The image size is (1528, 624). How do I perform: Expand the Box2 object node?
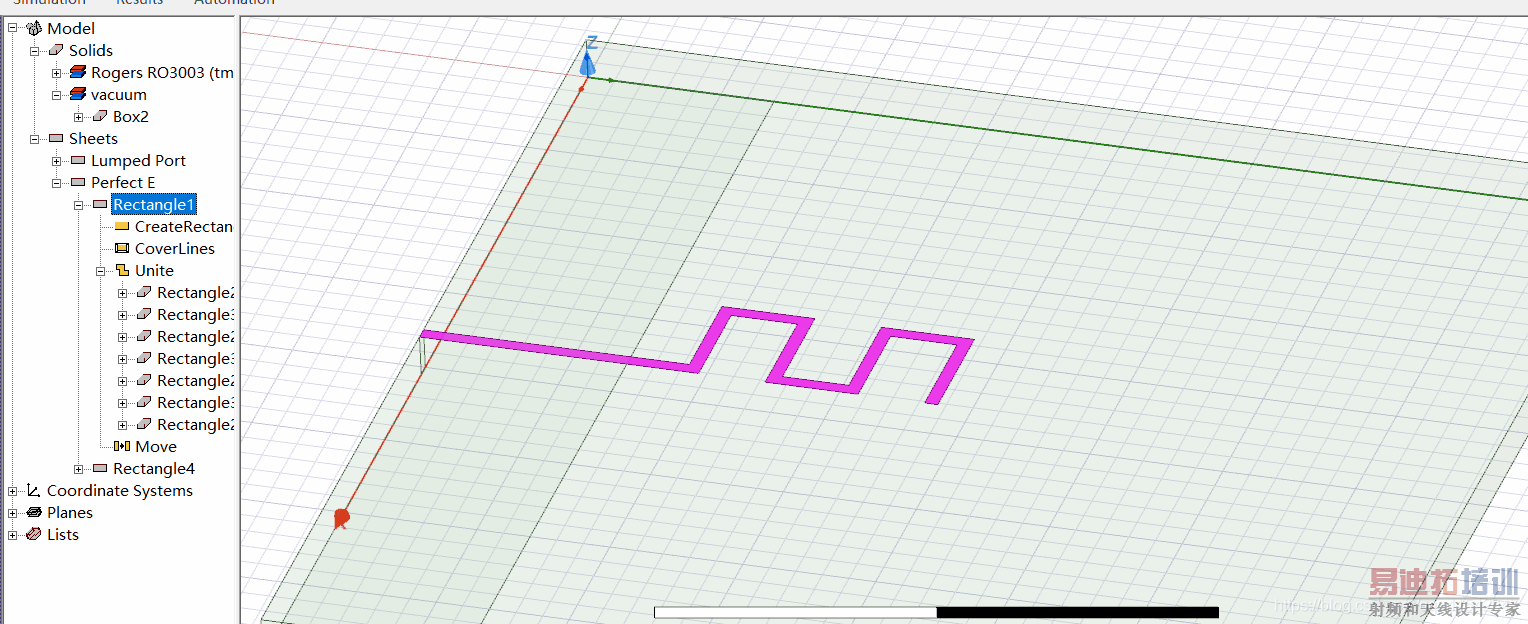(x=79, y=116)
